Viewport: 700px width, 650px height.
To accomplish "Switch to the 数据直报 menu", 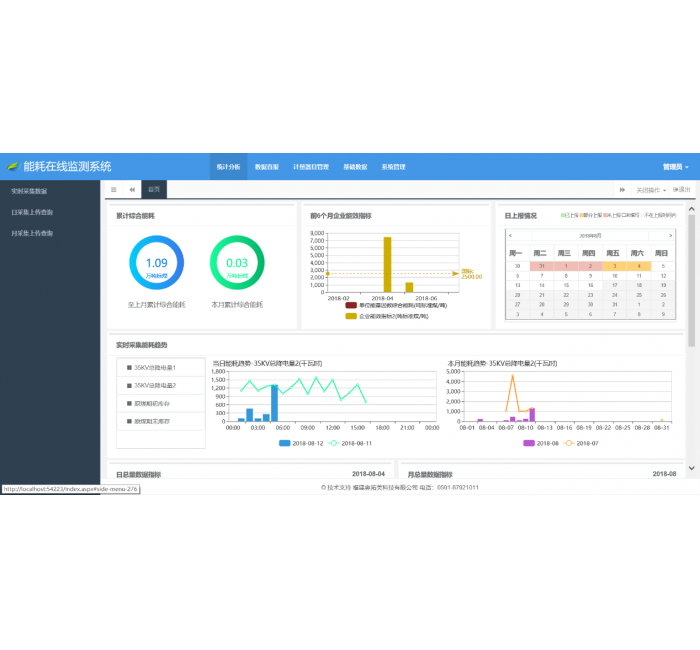I will pos(267,167).
